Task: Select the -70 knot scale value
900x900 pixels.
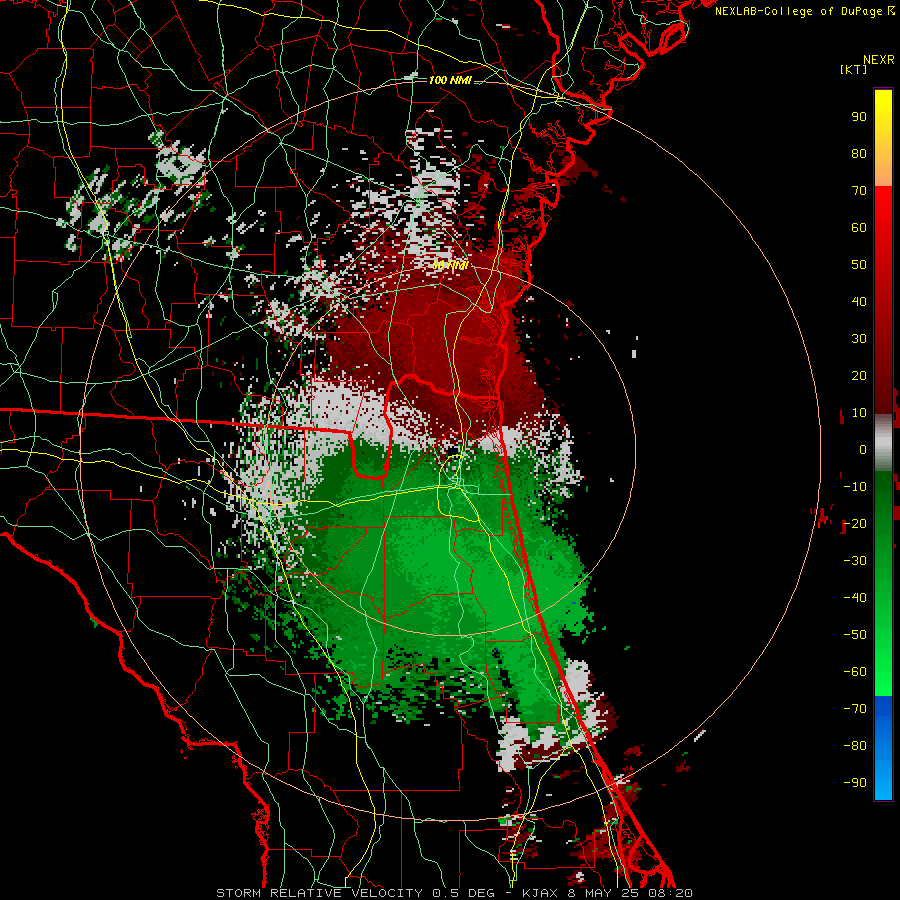Action: (855, 709)
